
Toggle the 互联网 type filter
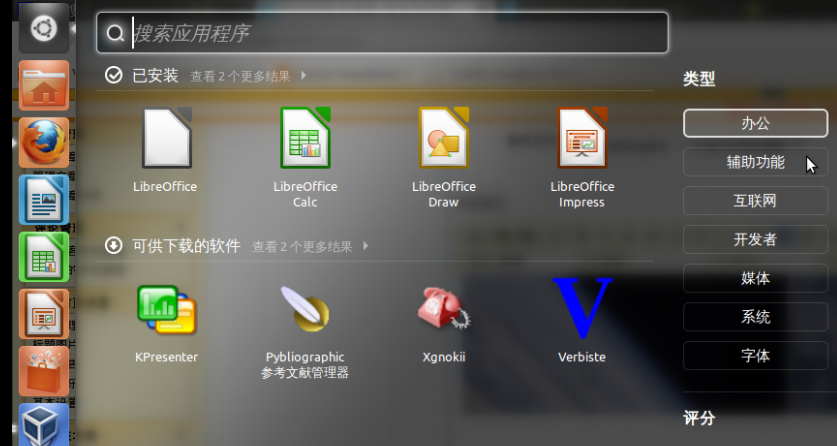[755, 201]
